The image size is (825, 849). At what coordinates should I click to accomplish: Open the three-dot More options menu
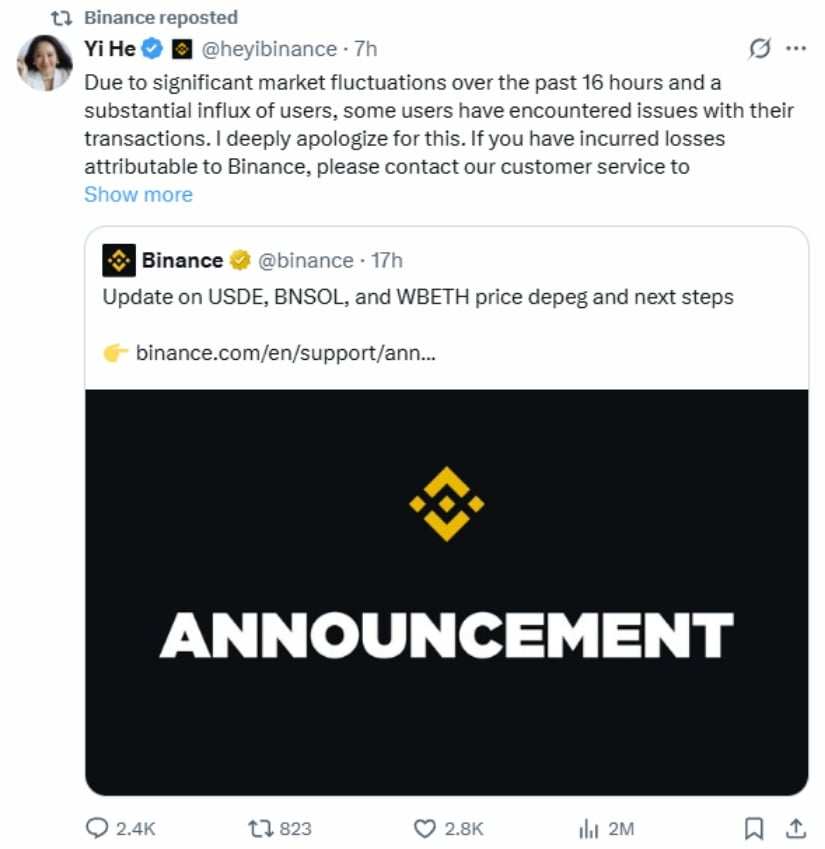[796, 48]
